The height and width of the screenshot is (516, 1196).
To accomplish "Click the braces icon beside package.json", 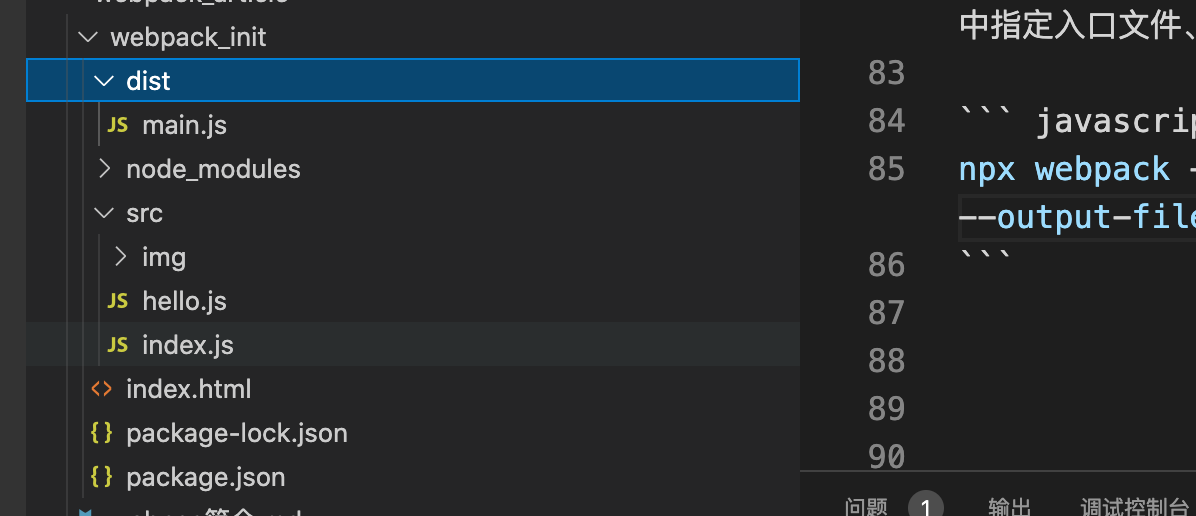I will tap(101, 478).
